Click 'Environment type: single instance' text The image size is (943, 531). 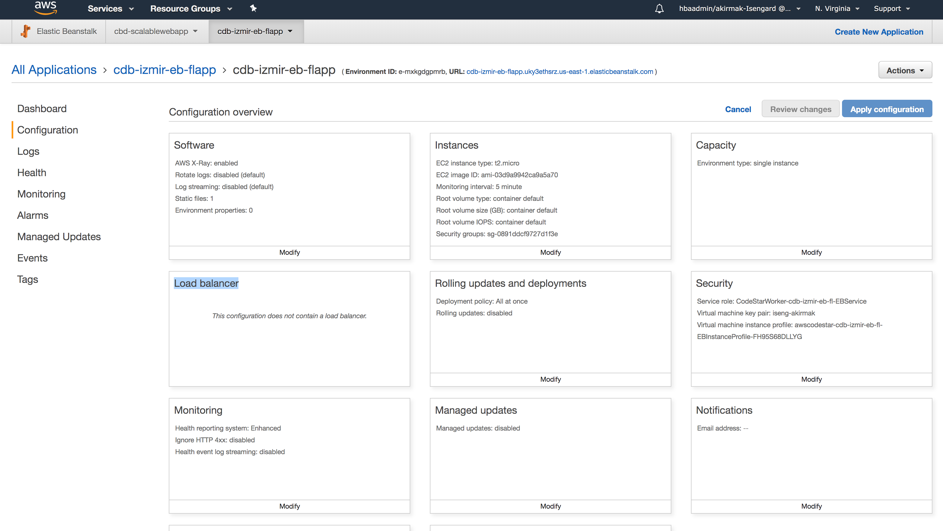748,163
